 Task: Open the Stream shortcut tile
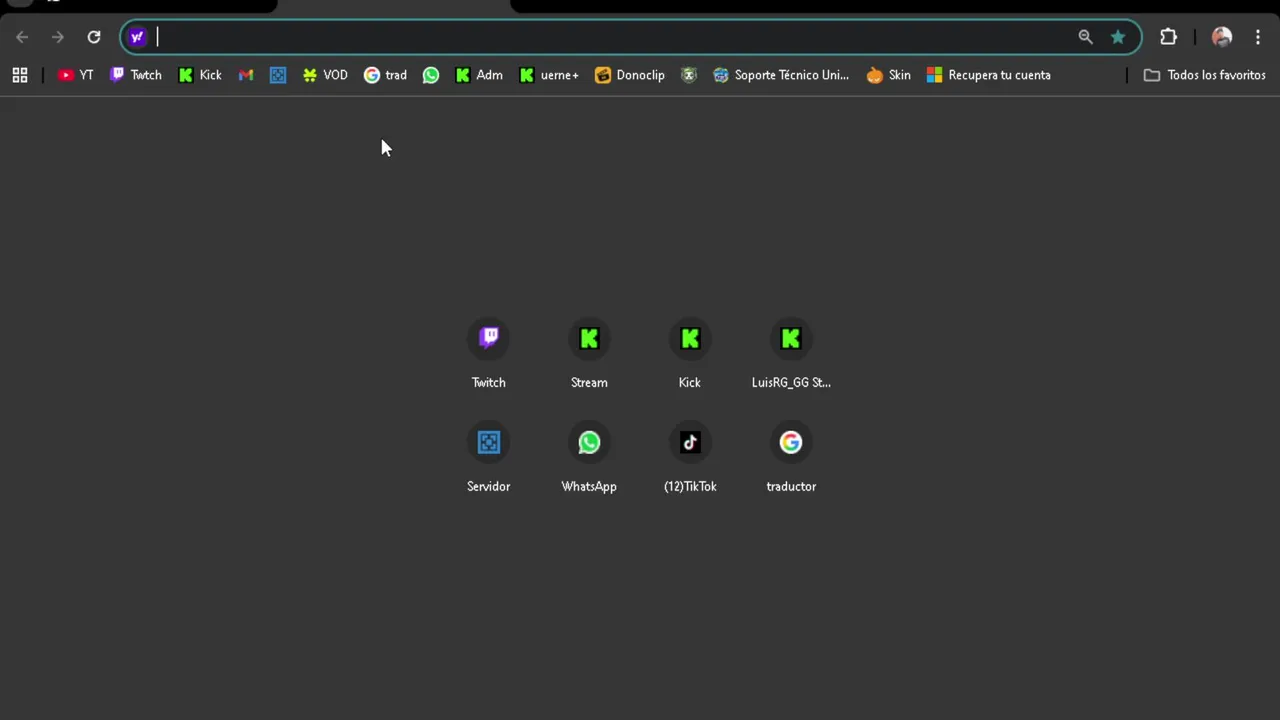pyautogui.click(x=589, y=355)
